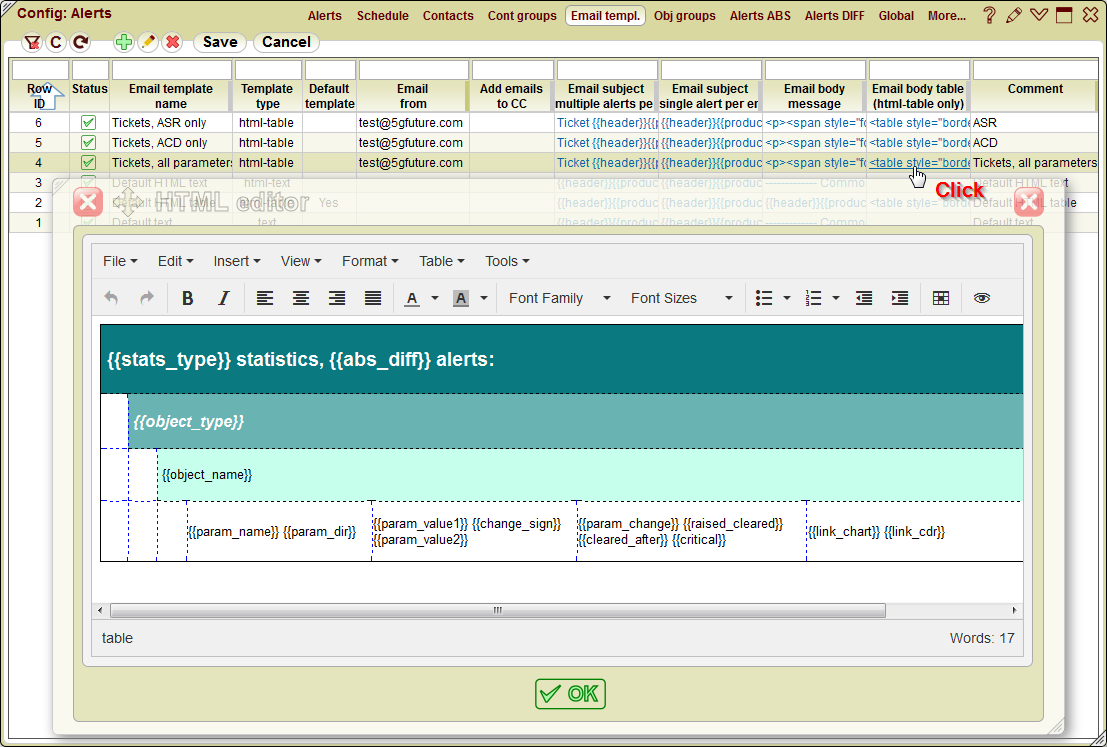The image size is (1107, 747).
Task: Expand the text color dropdown arrow
Action: point(434,297)
